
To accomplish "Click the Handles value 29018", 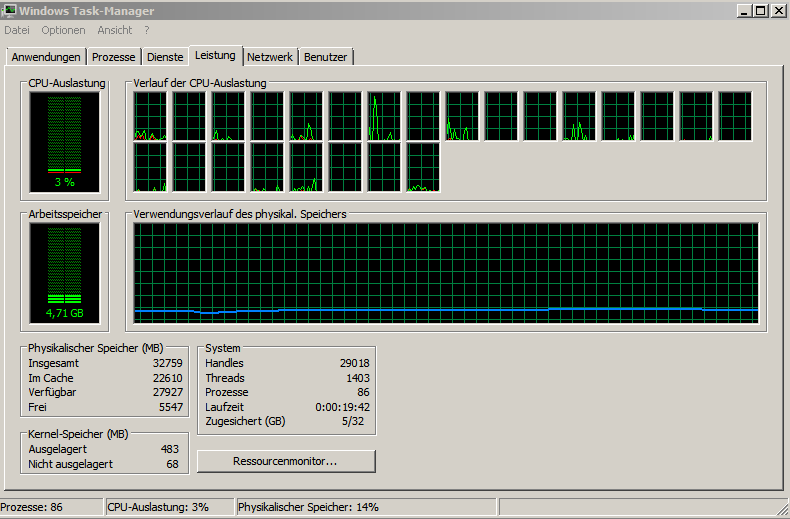I will pos(355,363).
